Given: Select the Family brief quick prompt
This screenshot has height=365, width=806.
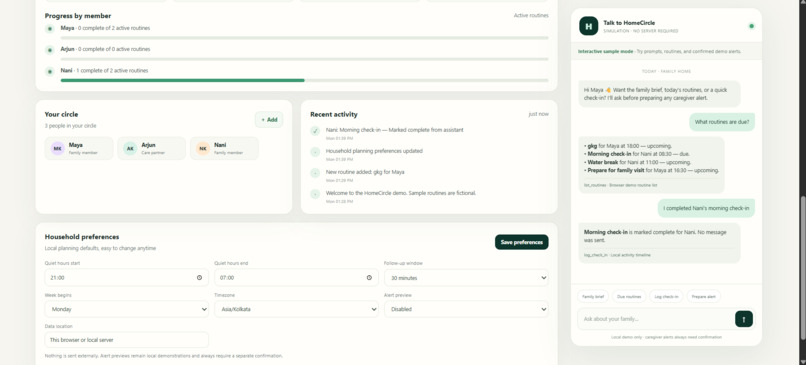Looking at the screenshot, I should (x=593, y=297).
